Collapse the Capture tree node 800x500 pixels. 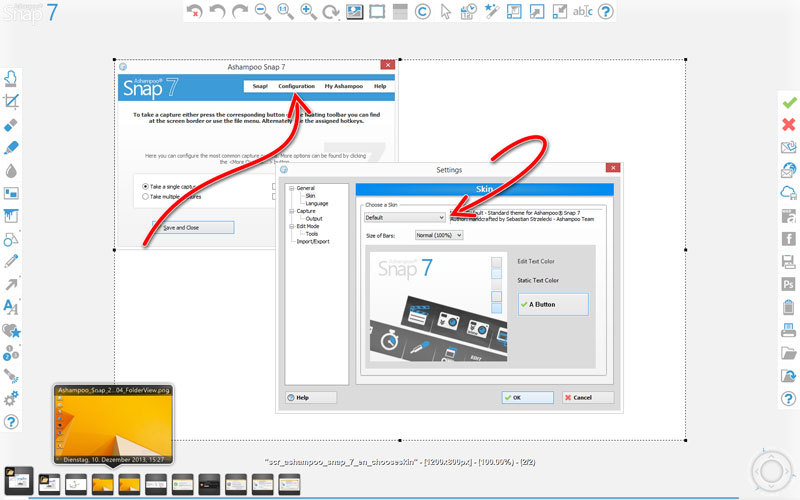292,211
